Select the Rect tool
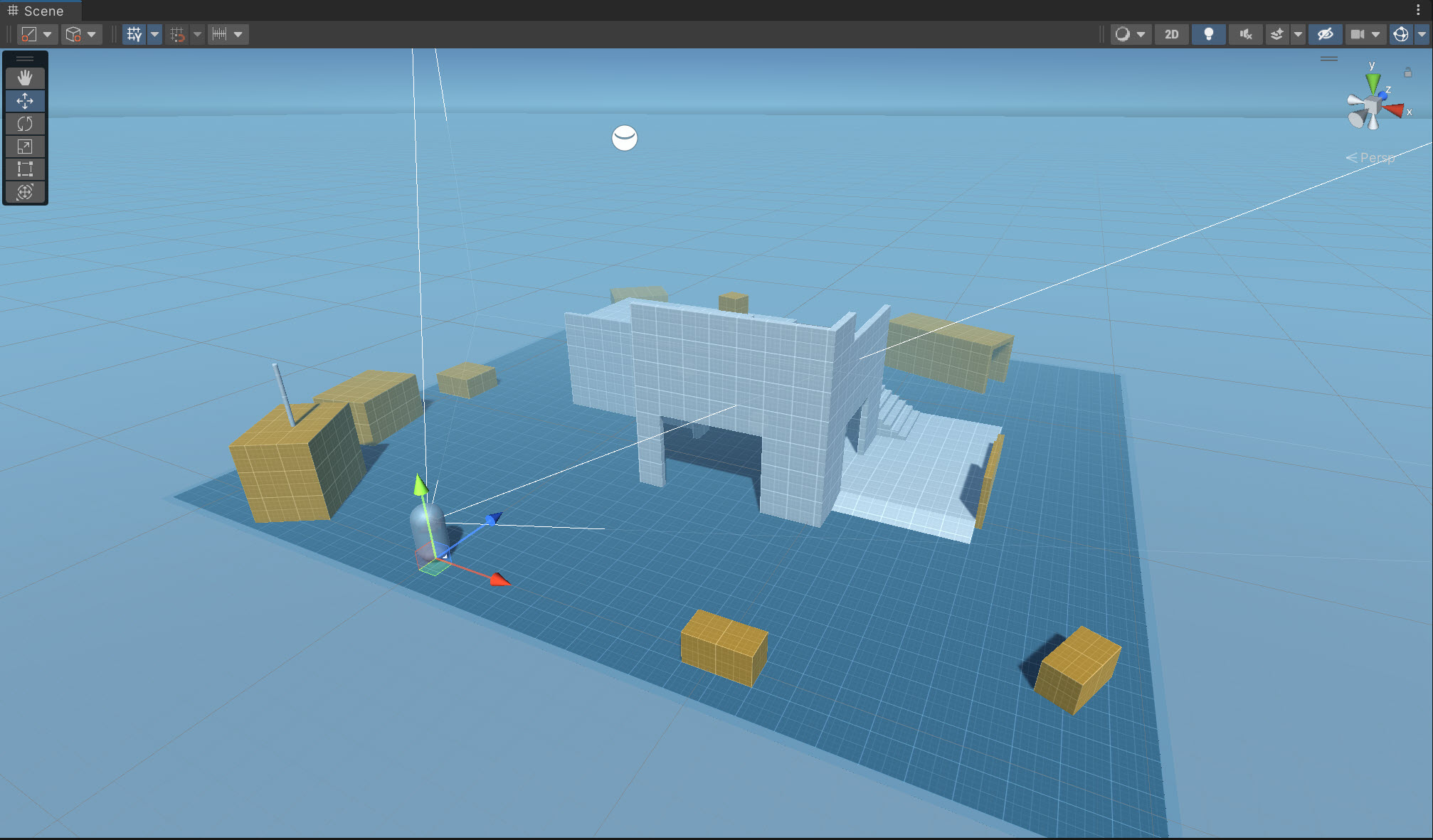This screenshot has width=1433, height=840. (x=25, y=169)
